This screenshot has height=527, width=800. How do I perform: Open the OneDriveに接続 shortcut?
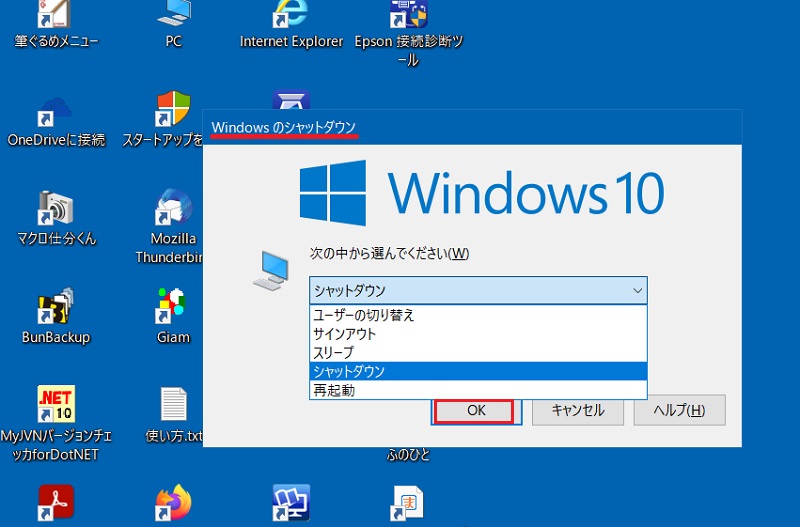[56, 122]
